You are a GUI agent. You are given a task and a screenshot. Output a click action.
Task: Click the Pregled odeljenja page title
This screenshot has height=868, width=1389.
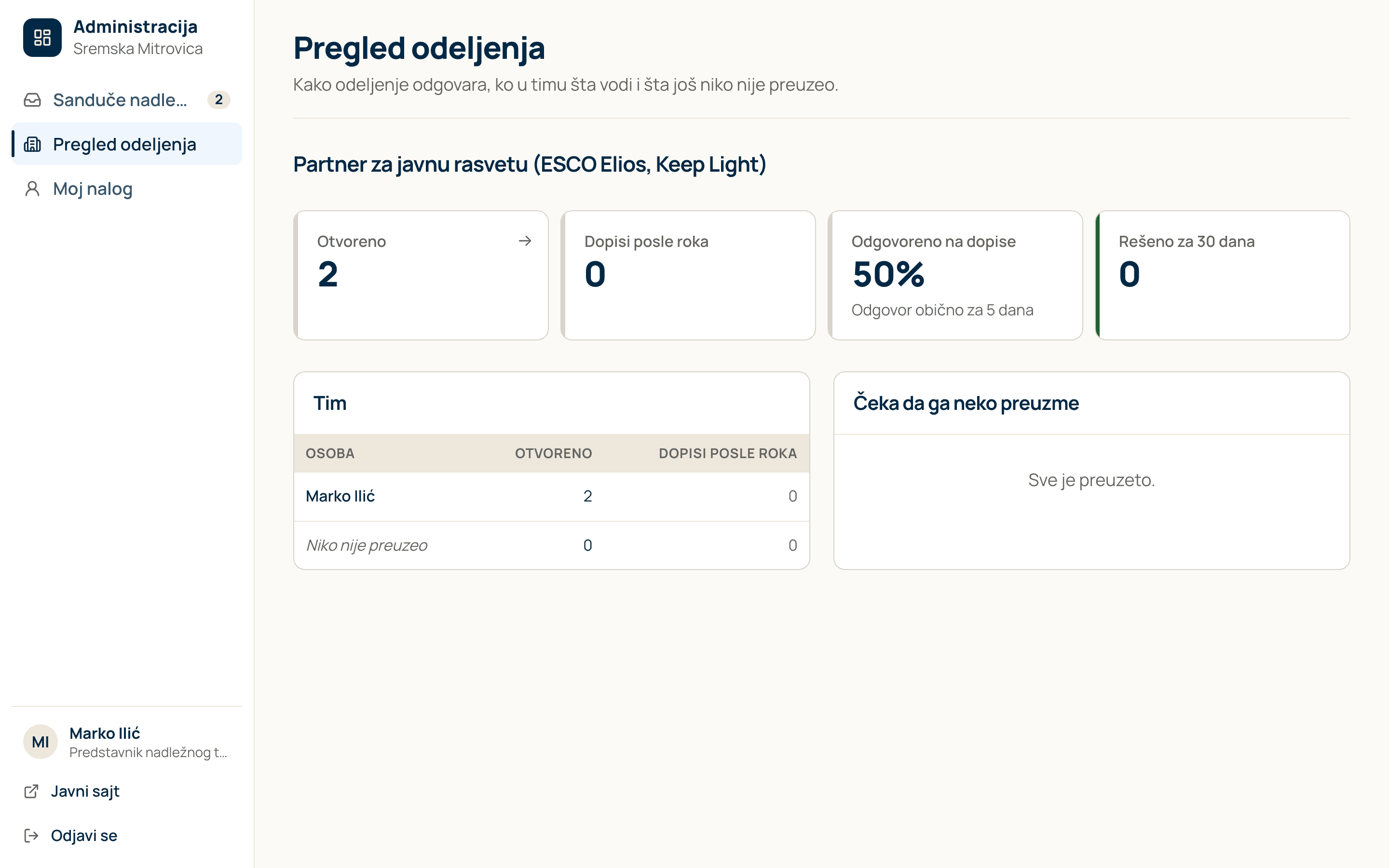tap(419, 48)
